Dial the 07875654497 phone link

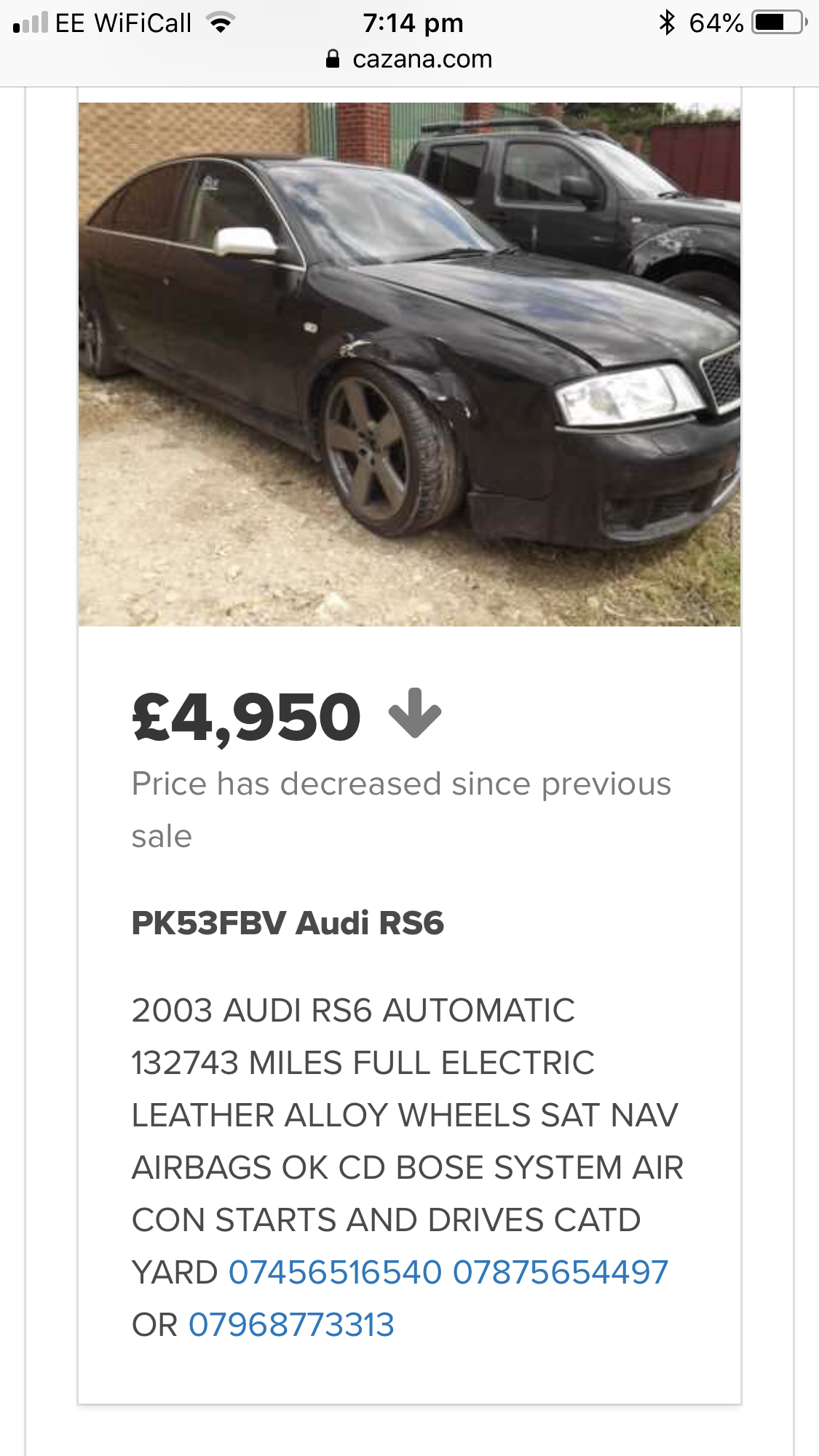560,1272
